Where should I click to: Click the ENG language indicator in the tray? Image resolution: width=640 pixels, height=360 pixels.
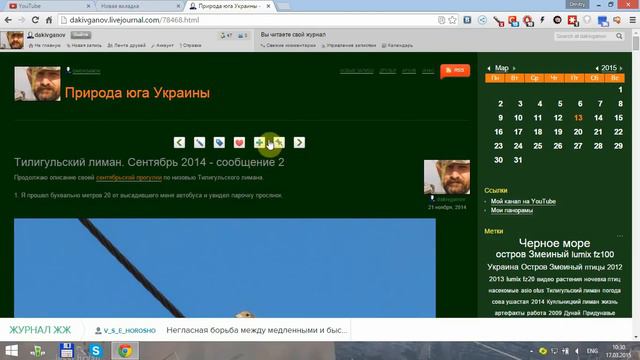tap(592, 351)
